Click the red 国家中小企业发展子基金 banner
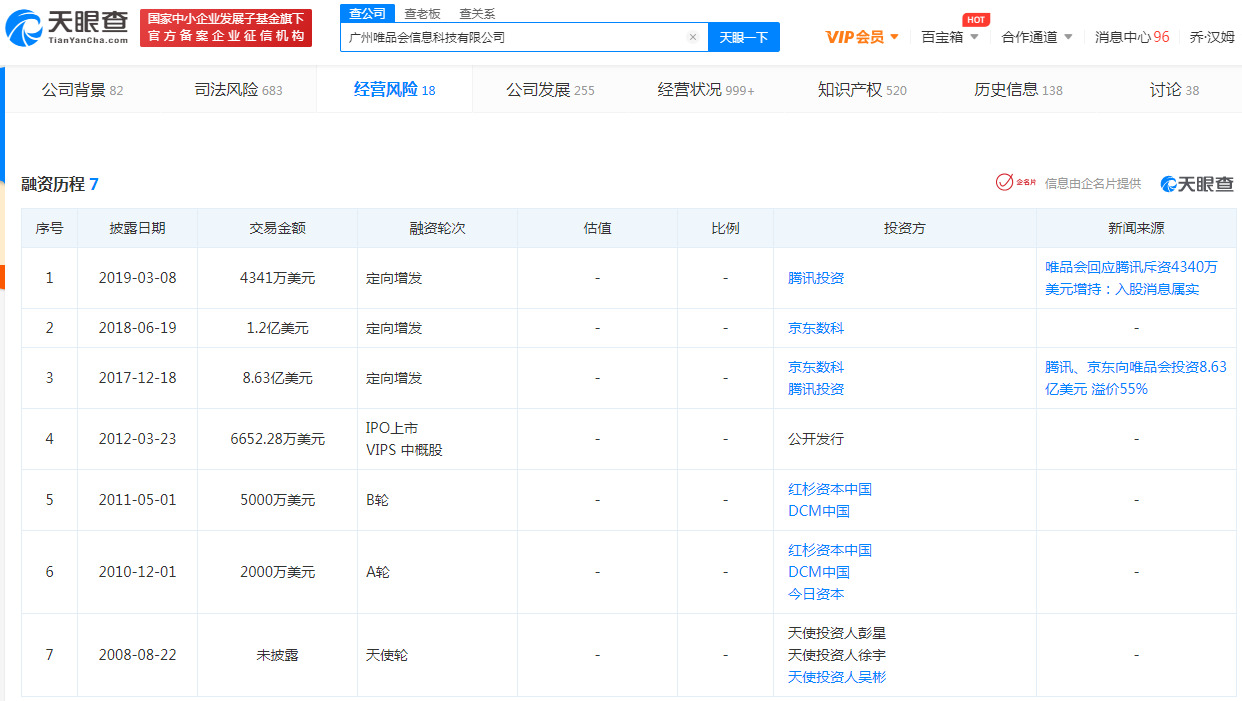Viewport: 1242px width, 701px height. [225, 28]
